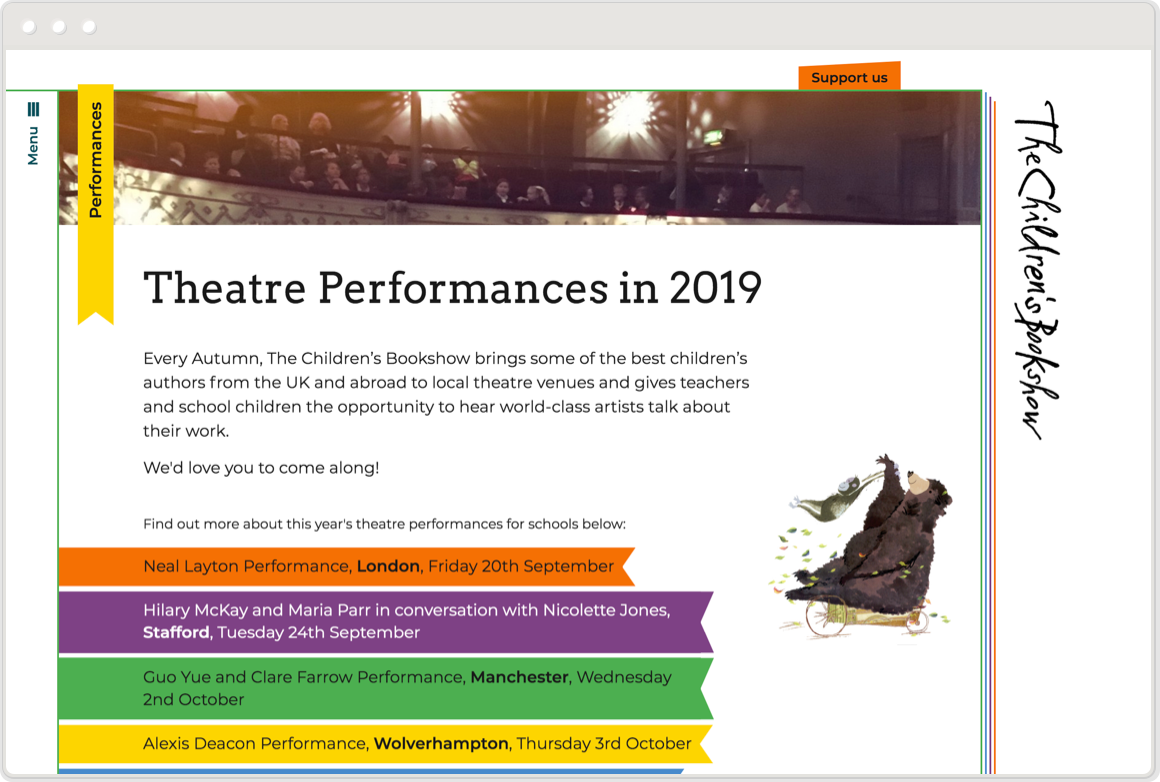Open the hamburger menu icon
Image resolution: width=1160 pixels, height=782 pixels.
[x=33, y=109]
